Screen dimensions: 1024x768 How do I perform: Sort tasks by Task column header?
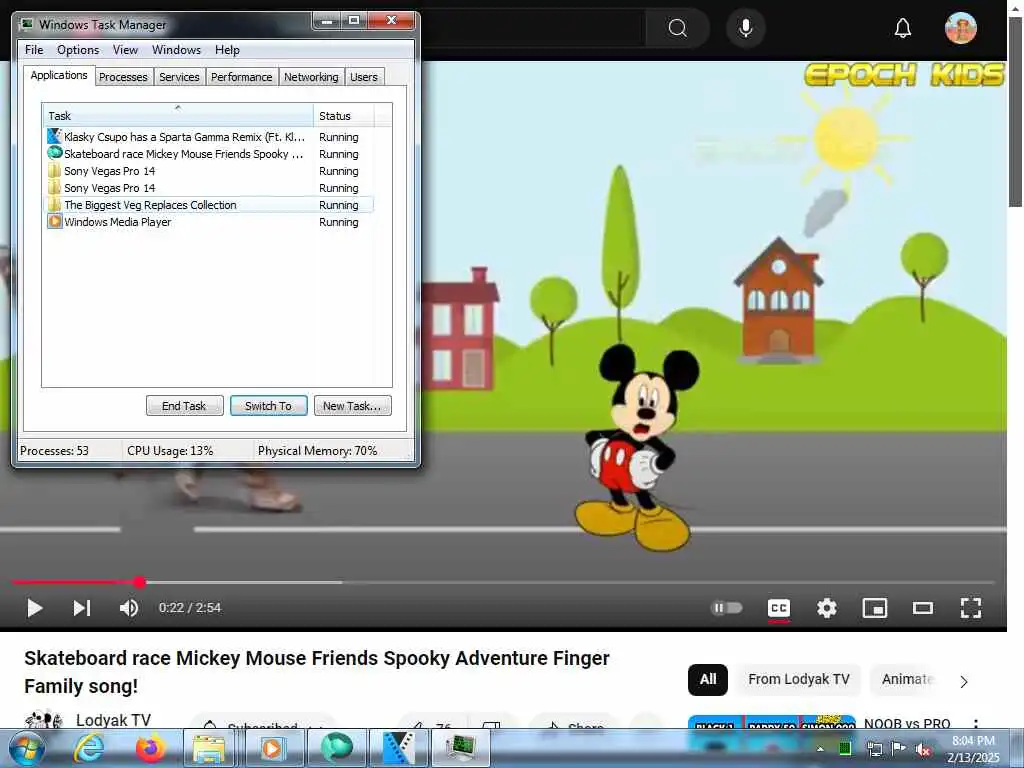178,116
